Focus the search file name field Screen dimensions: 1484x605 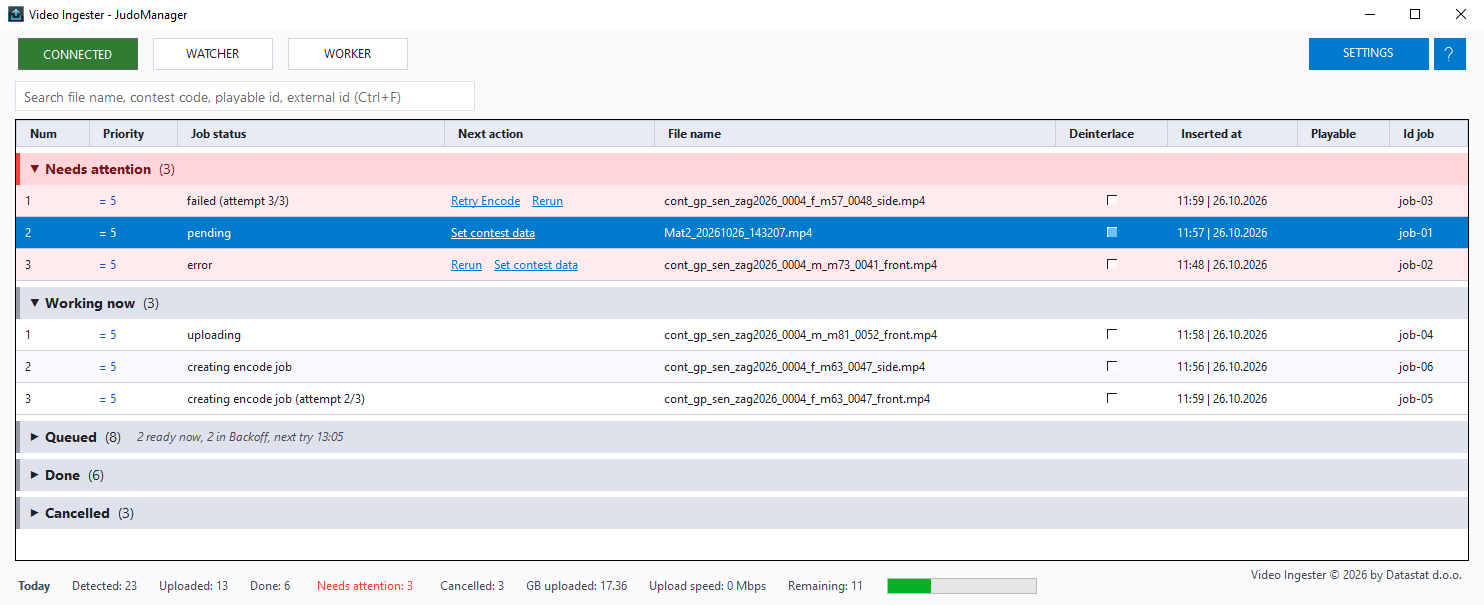pyautogui.click(x=245, y=96)
